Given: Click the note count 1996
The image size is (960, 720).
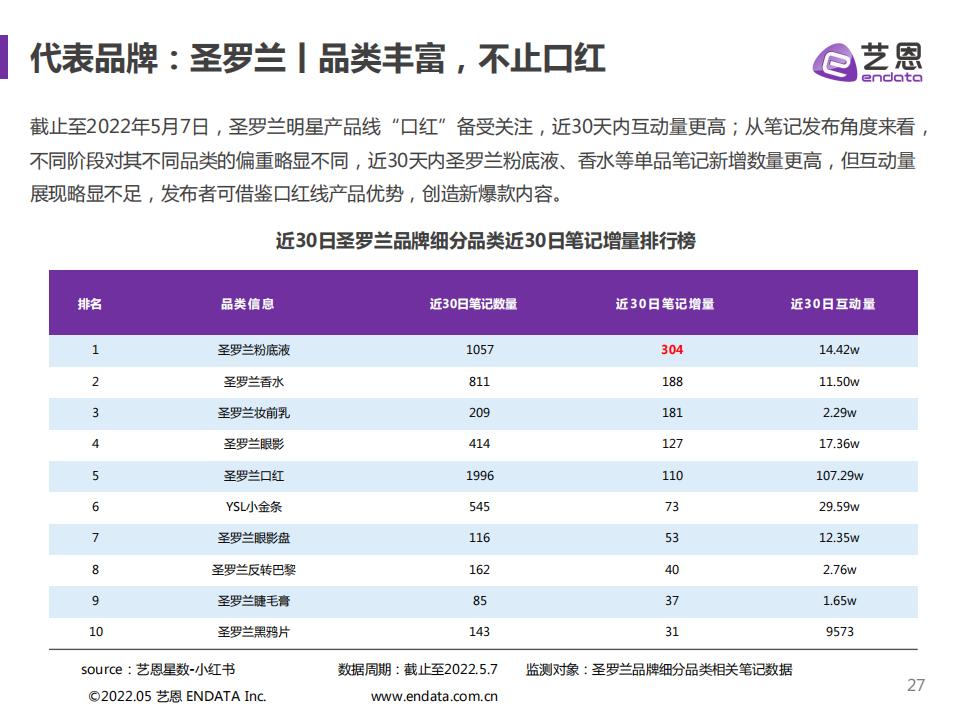Looking at the screenshot, I should 479,476.
